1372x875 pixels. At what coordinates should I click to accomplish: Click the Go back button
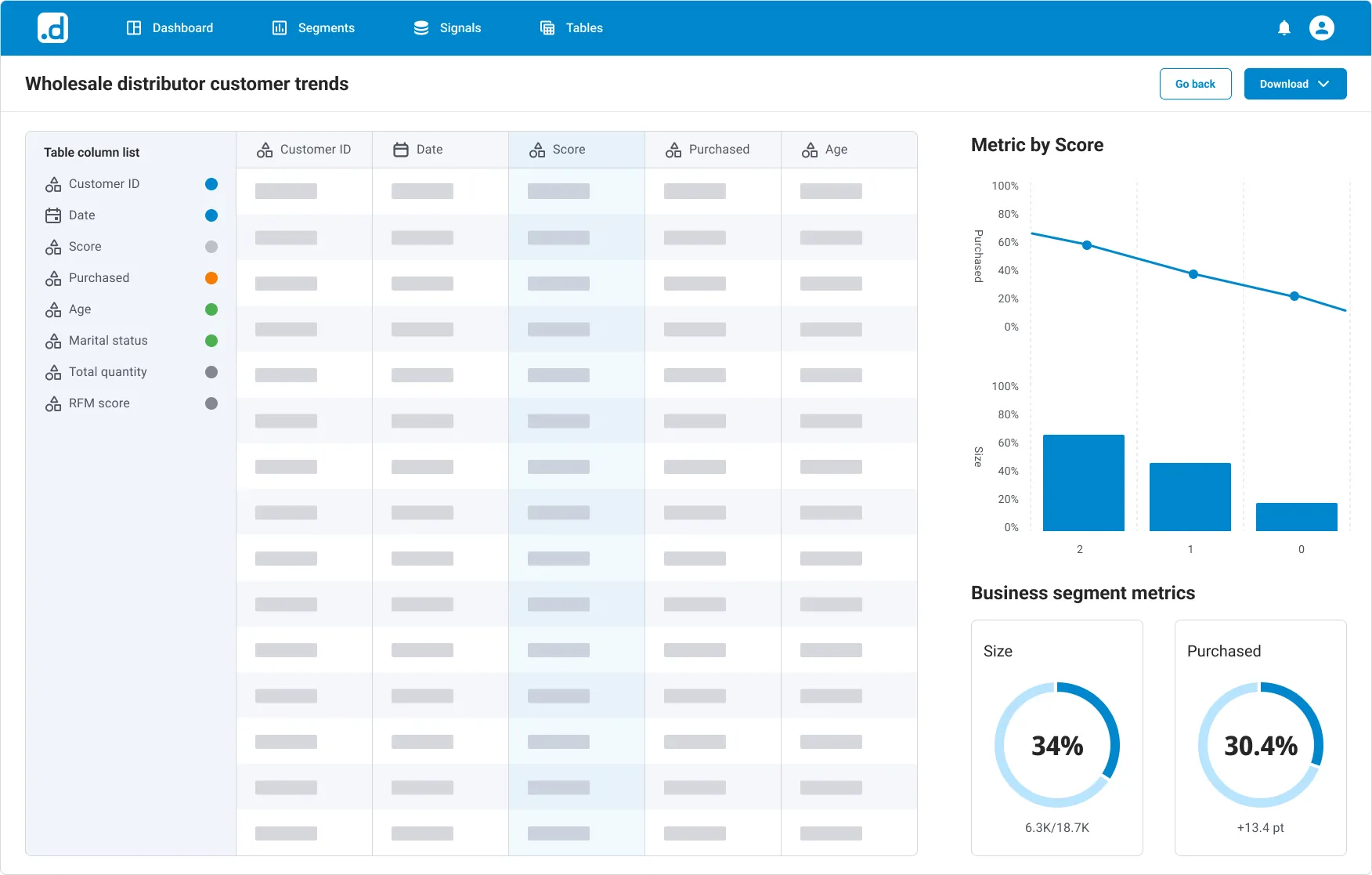pos(1195,83)
